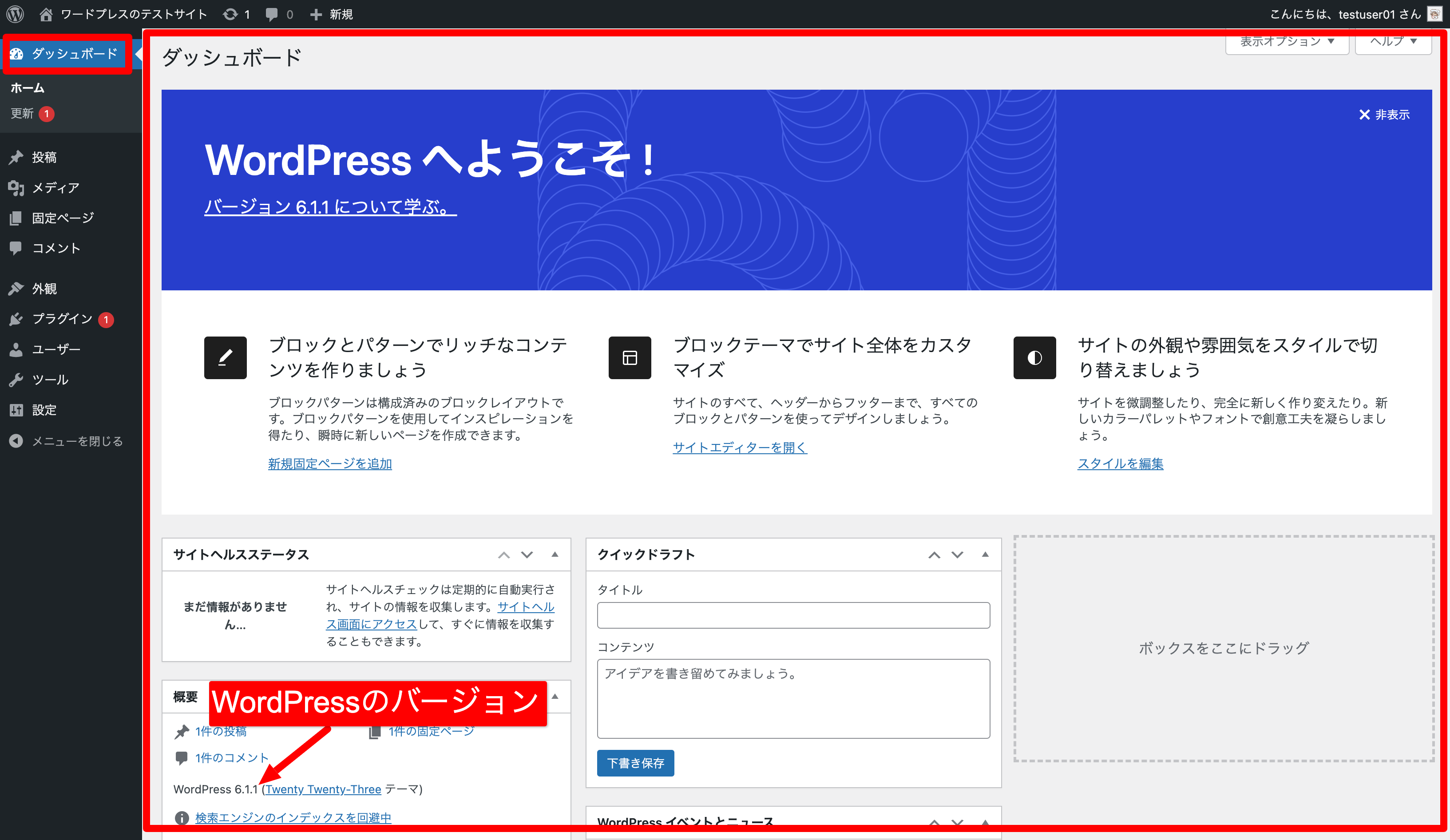The height and width of the screenshot is (840, 1450).
Task: Click the メディア library icon
Action: (16, 187)
